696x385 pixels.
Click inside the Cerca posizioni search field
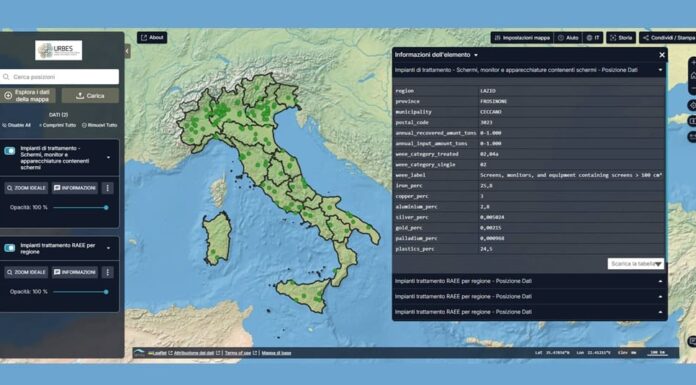59,77
